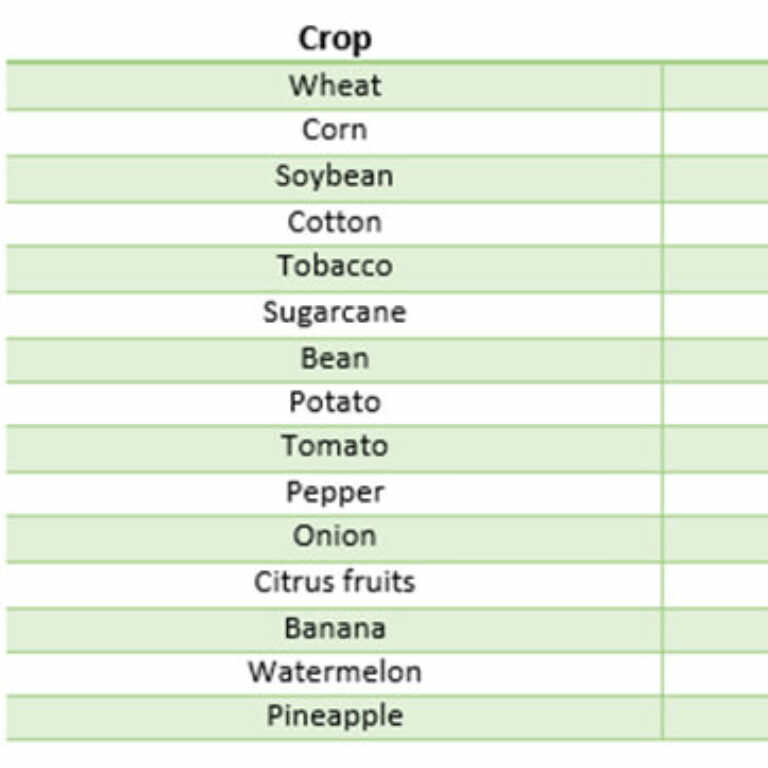The height and width of the screenshot is (768, 768).
Task: Select the Potato entry
Action: [x=335, y=403]
